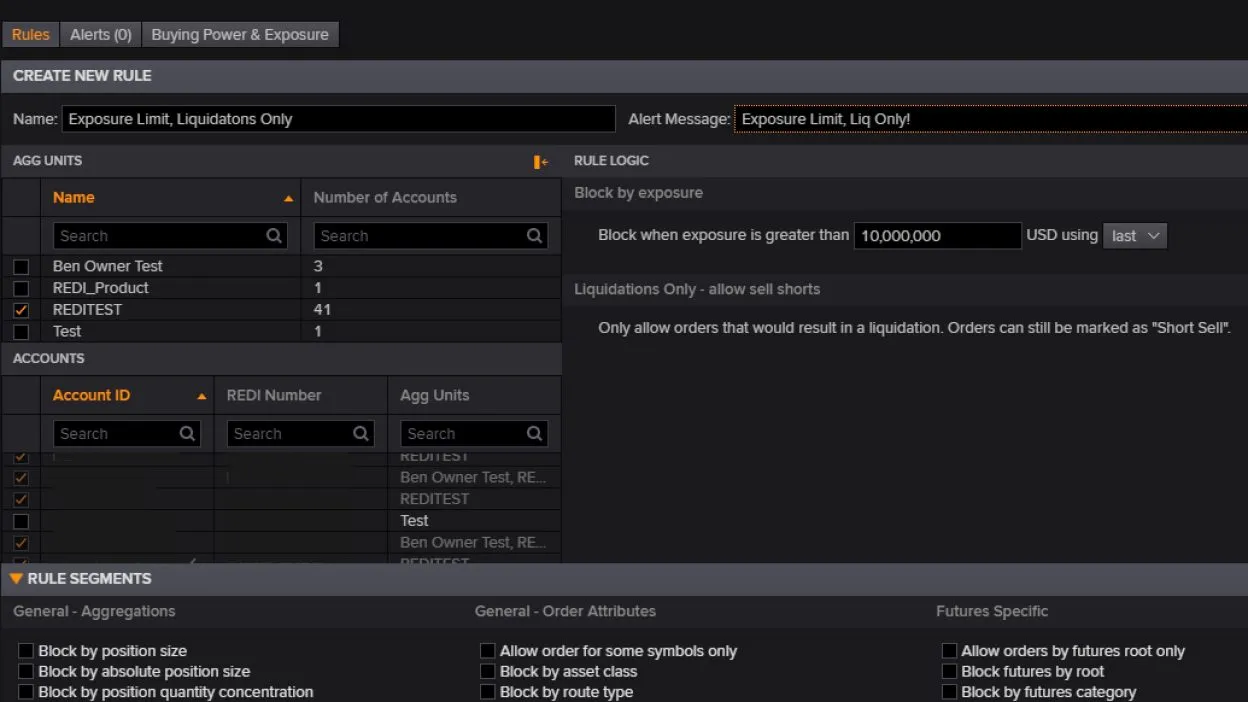Uncheck the REDITEST agg unit checkbox
Image resolution: width=1248 pixels, height=702 pixels.
pos(21,310)
